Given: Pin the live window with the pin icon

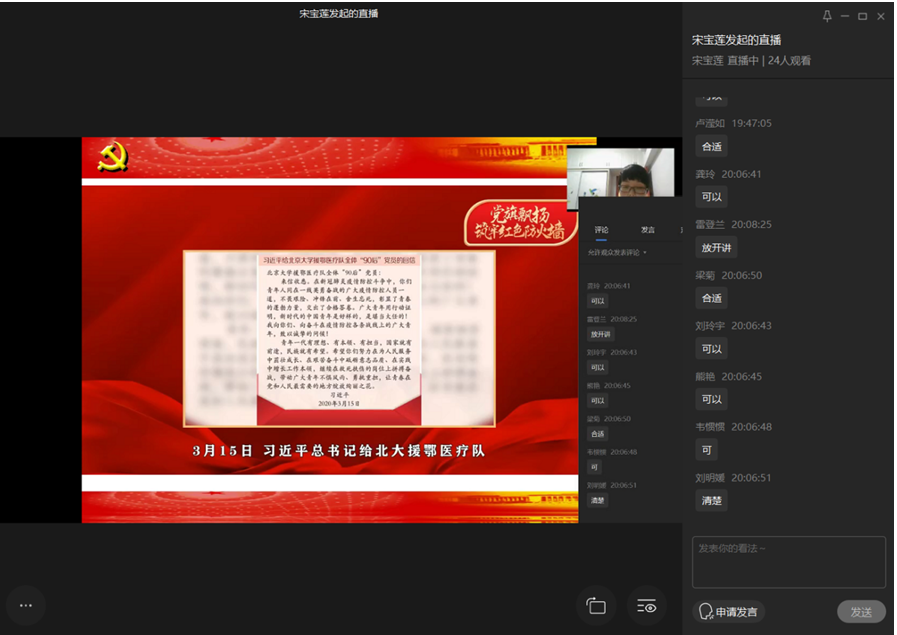Looking at the screenshot, I should click(x=826, y=16).
